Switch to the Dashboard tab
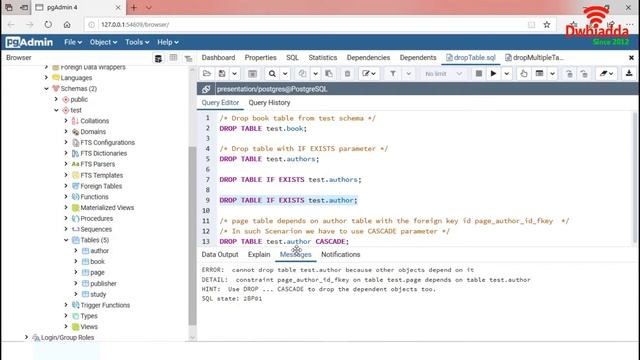 coord(218,58)
